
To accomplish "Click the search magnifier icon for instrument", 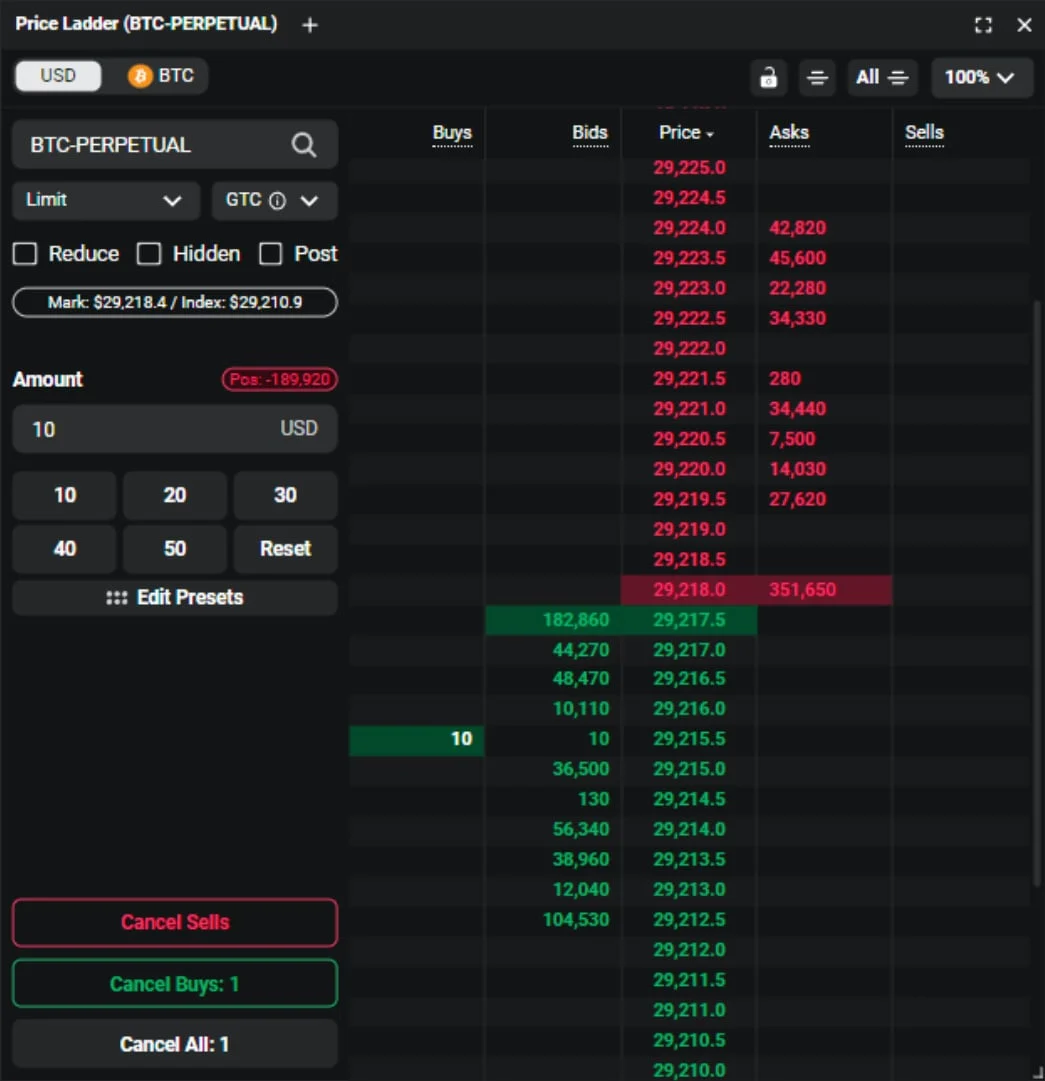I will pos(304,145).
